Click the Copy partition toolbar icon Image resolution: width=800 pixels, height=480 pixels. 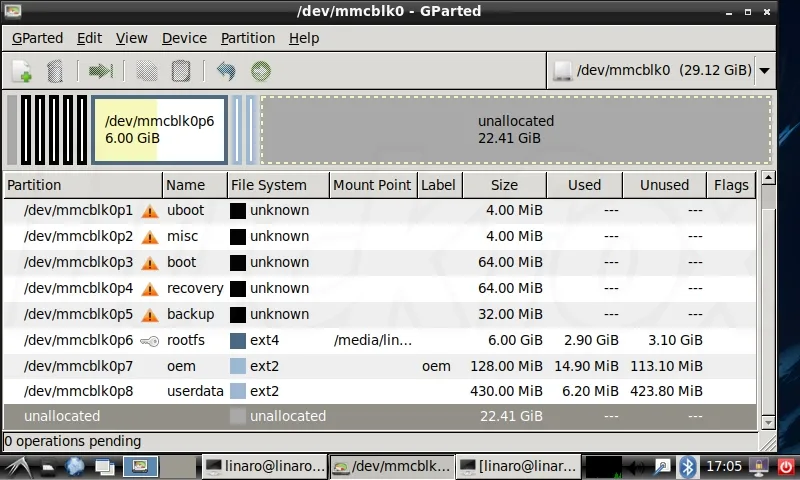[x=147, y=71]
